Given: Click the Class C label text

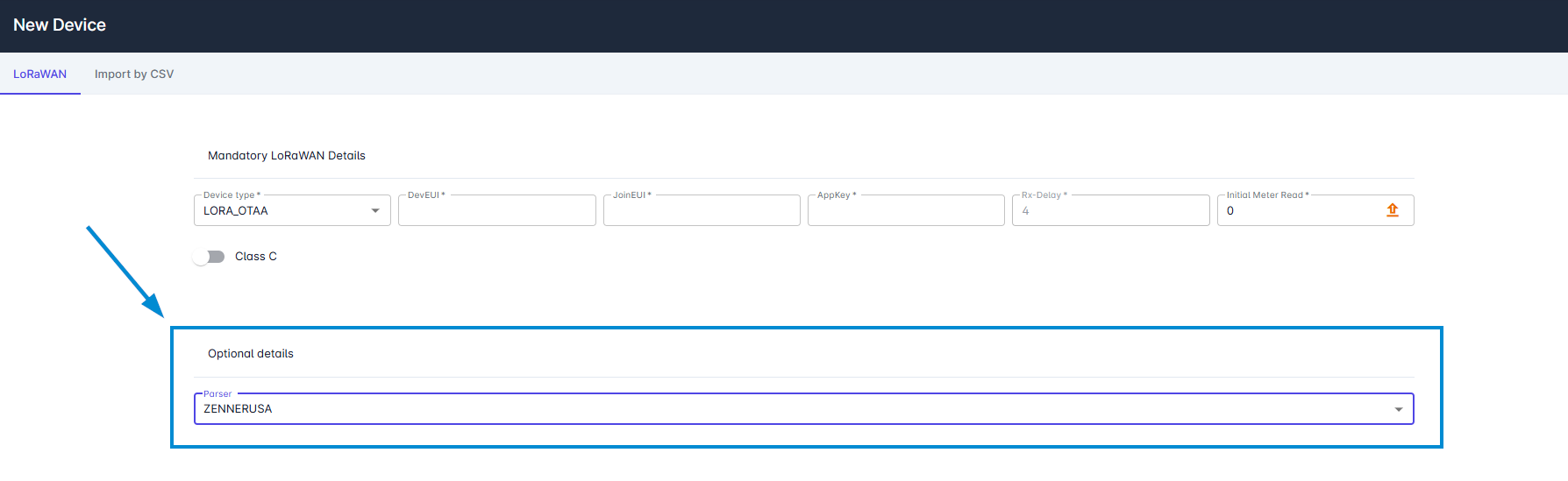Looking at the screenshot, I should click(x=256, y=257).
